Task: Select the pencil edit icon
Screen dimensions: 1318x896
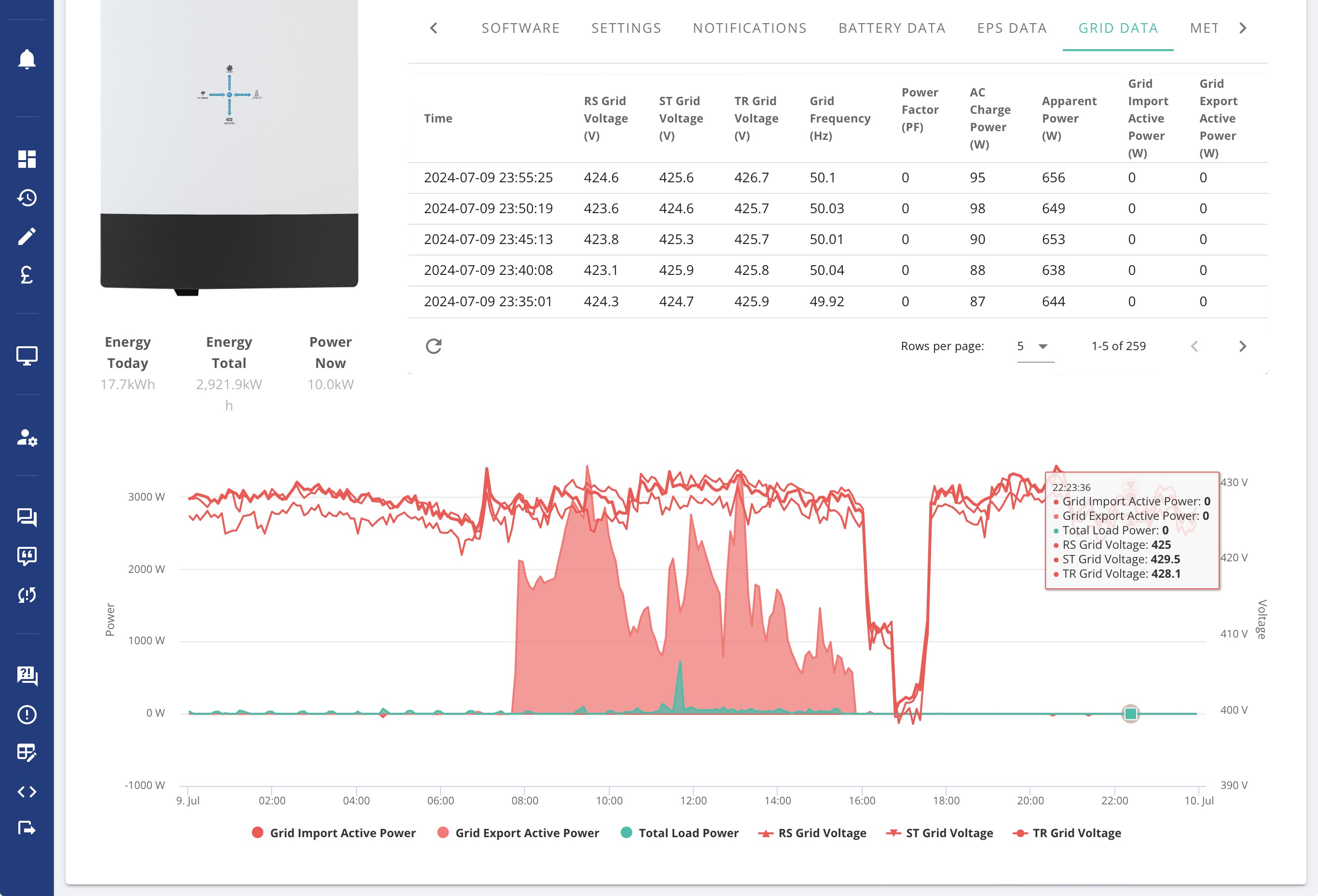Action: pyautogui.click(x=27, y=236)
